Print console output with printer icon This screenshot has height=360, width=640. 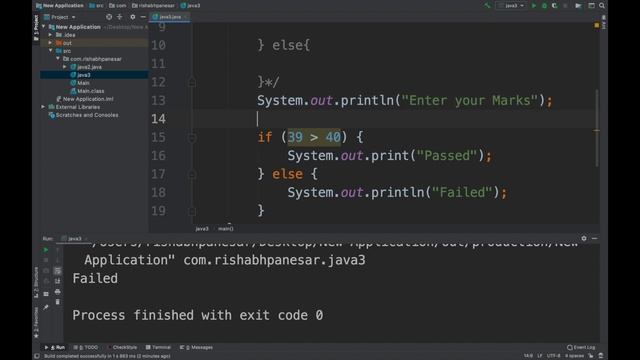pos(58,292)
